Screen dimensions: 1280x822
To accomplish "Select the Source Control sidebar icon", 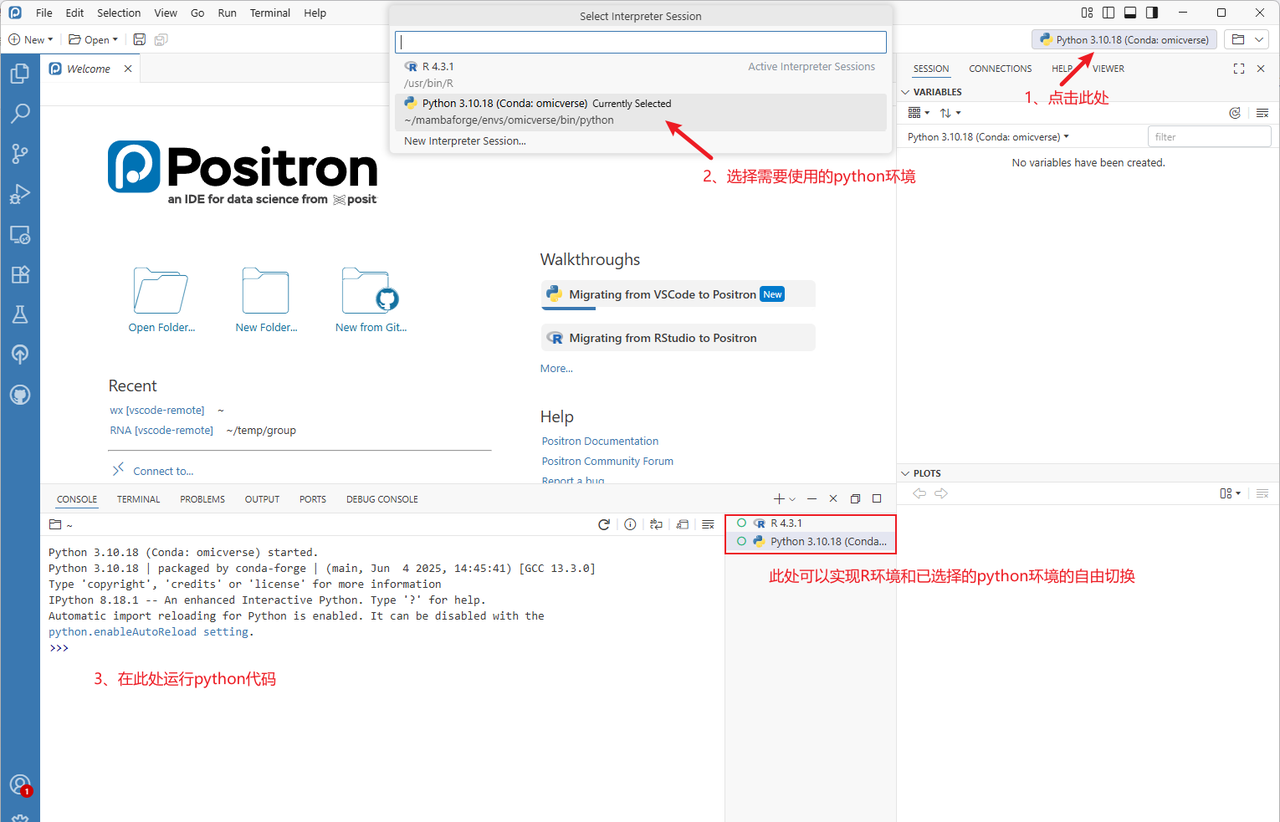I will click(20, 153).
